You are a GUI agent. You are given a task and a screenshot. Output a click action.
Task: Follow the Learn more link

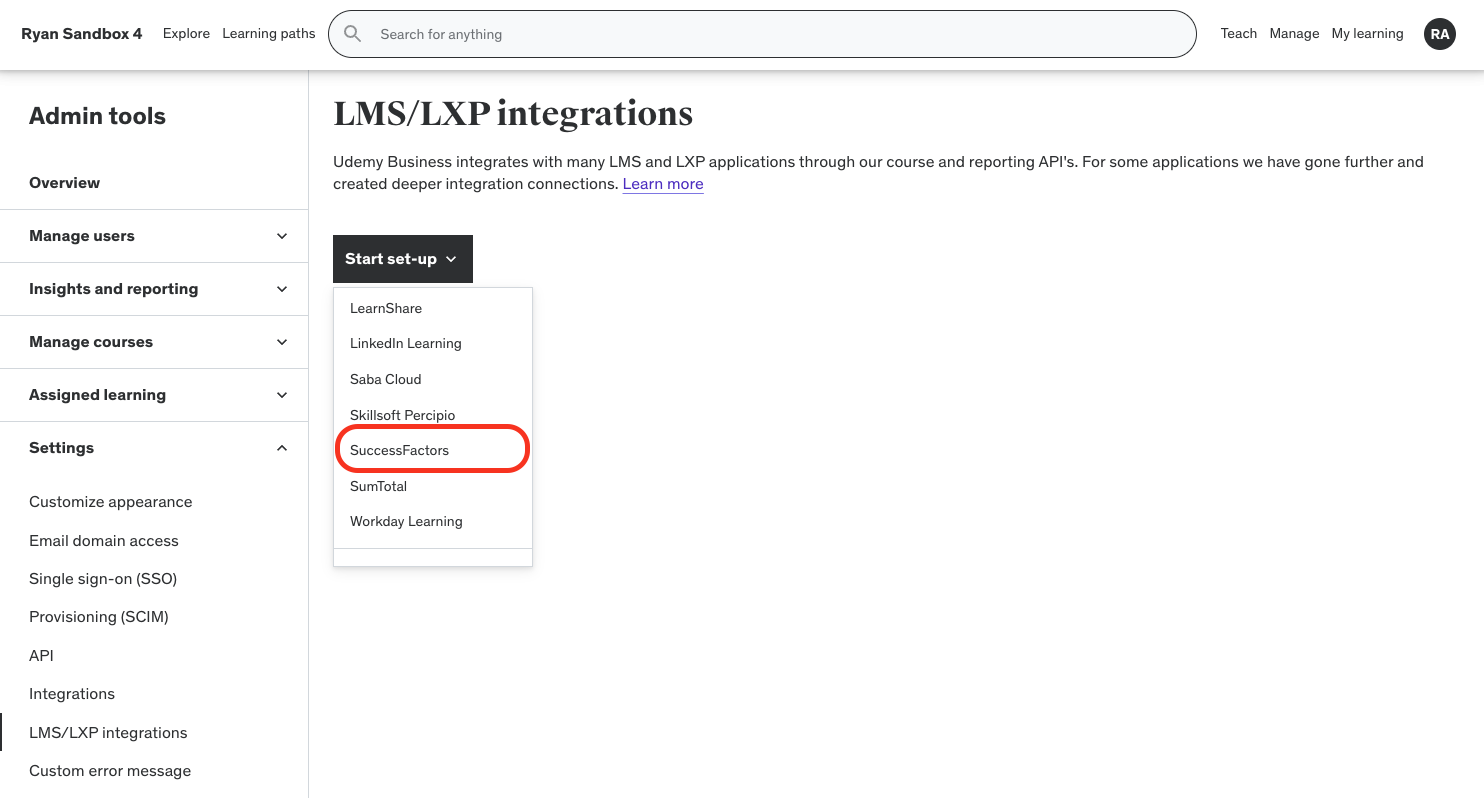pos(663,184)
